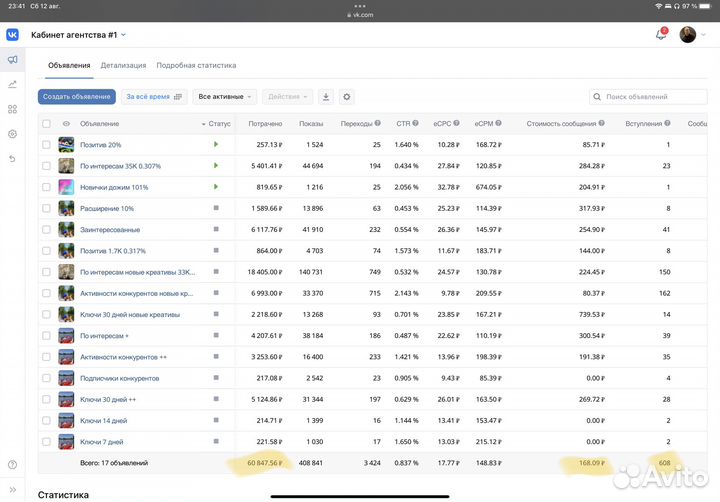Click the help question mark in sidebar
Screen dimensions: 720x502
12,465
